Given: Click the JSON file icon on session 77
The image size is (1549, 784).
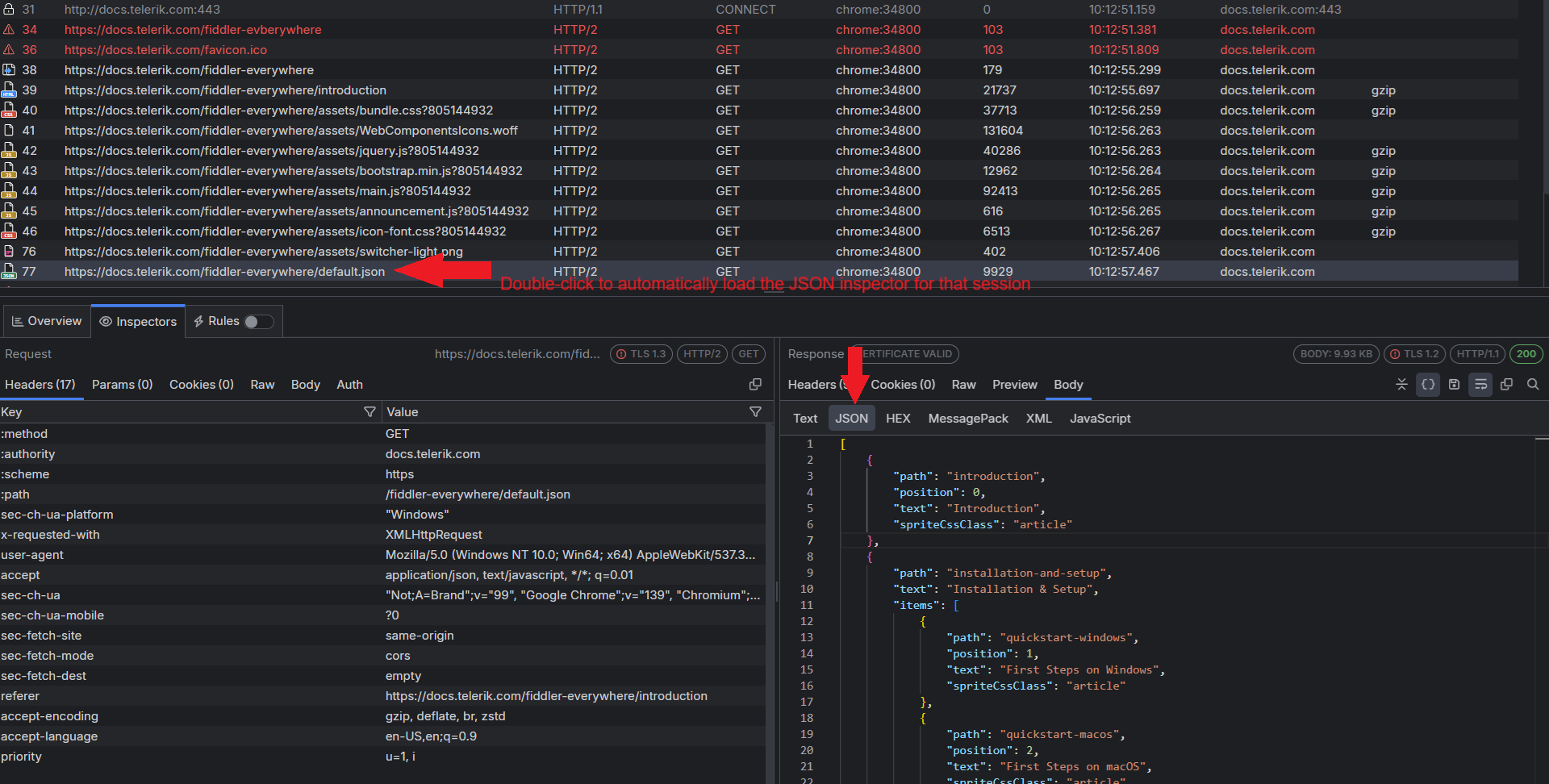Looking at the screenshot, I should 9,272.
